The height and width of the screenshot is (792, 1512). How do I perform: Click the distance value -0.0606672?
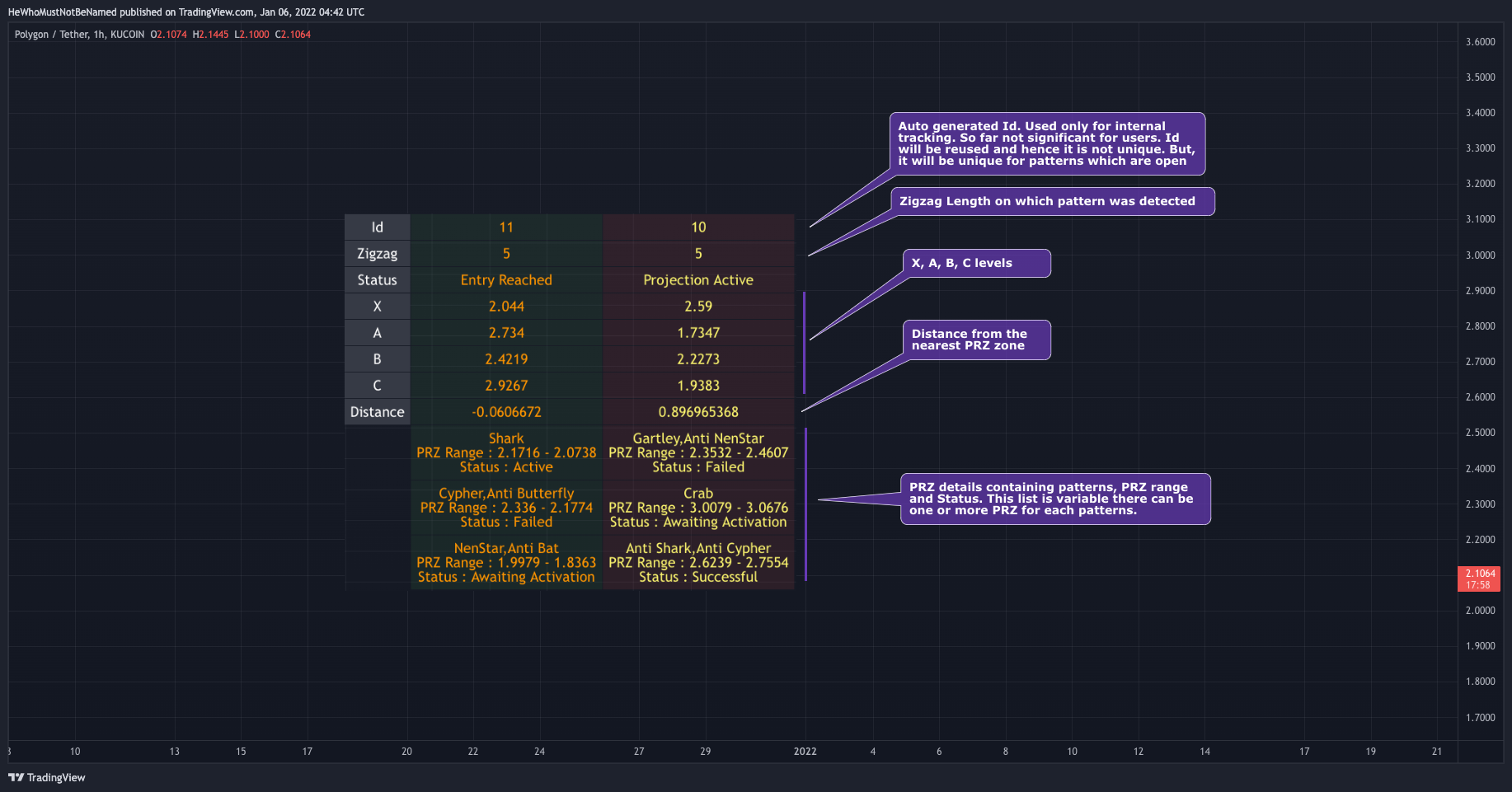[x=506, y=412]
